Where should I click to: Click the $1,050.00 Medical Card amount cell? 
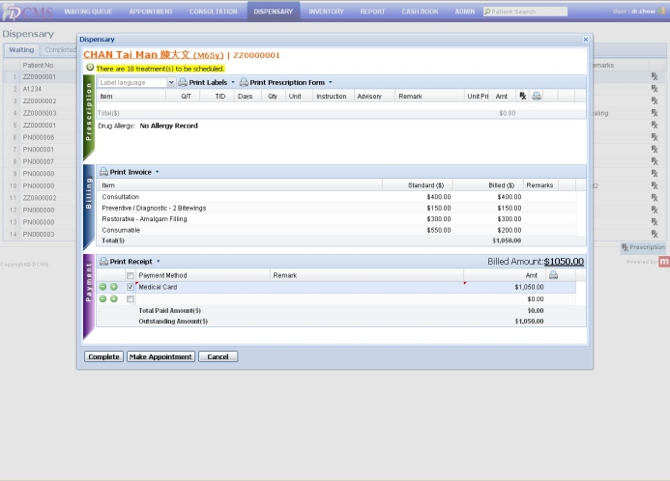504,287
